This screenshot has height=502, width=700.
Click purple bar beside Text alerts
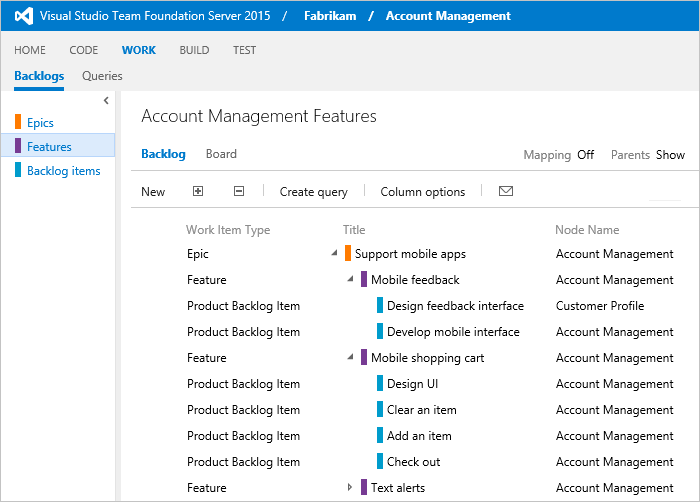pos(364,487)
